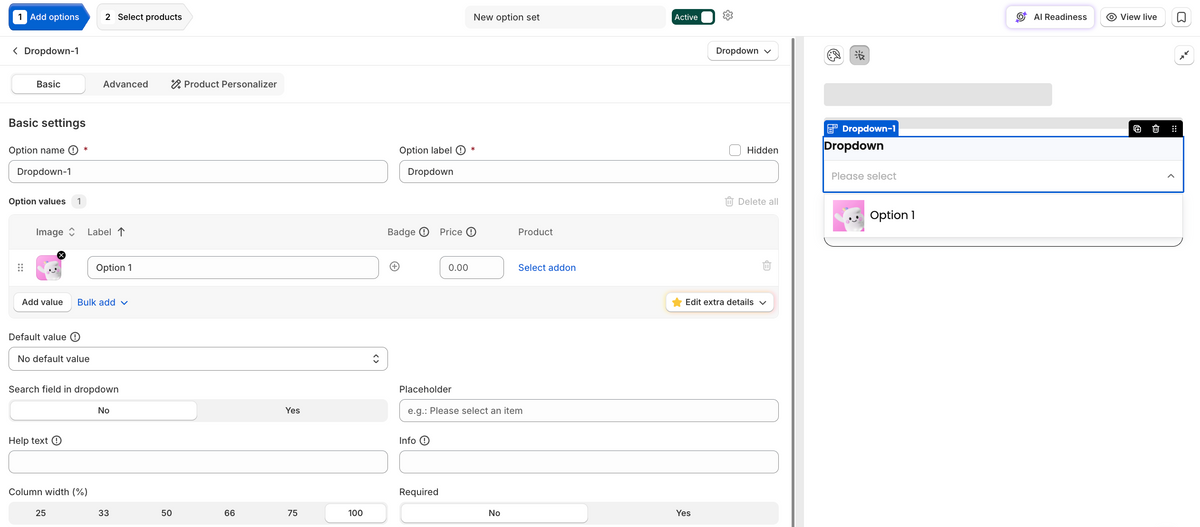
Task: Expand the Bulk add menu
Action: pos(103,302)
